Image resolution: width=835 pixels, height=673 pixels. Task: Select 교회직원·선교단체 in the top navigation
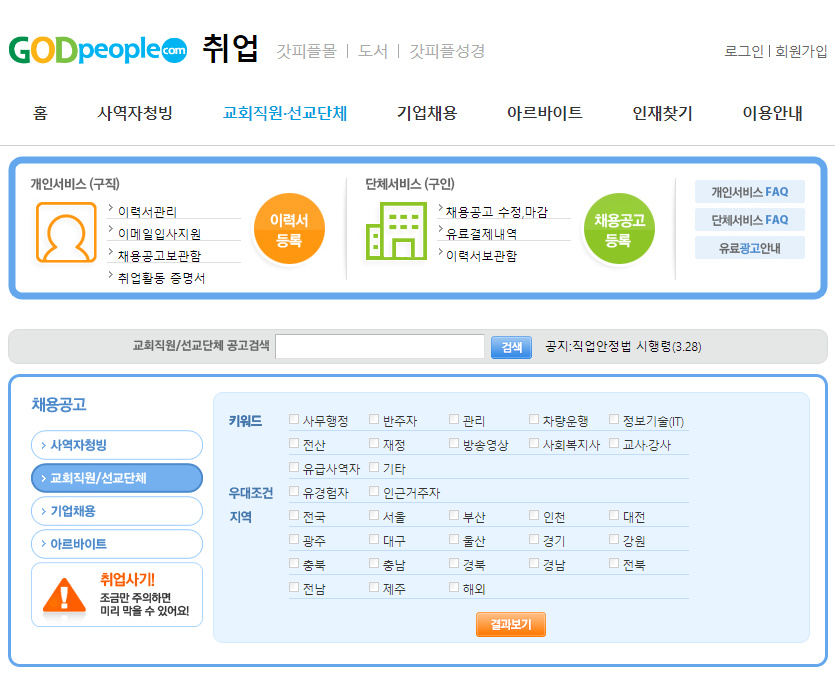[285, 113]
